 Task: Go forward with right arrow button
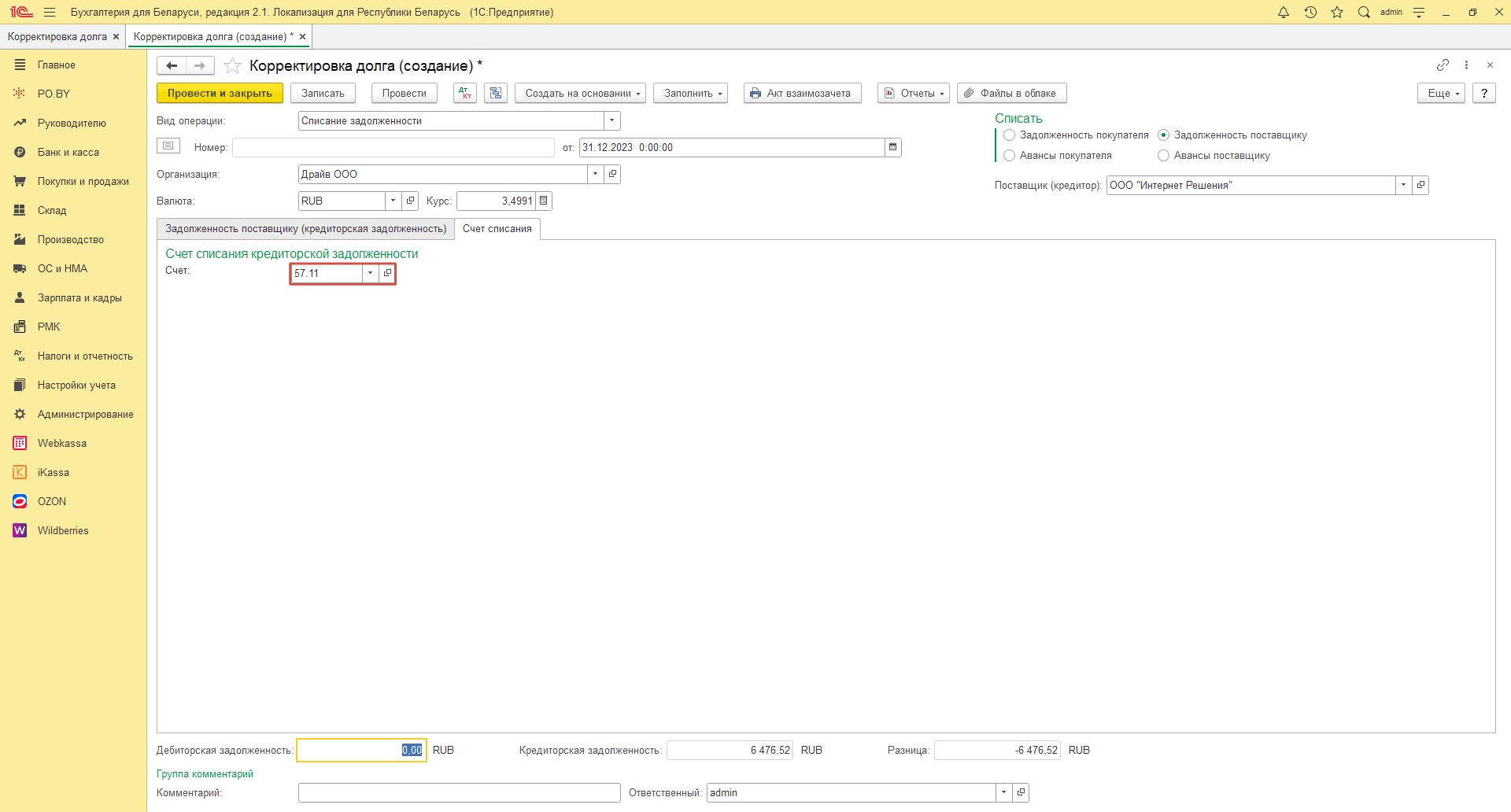(200, 65)
